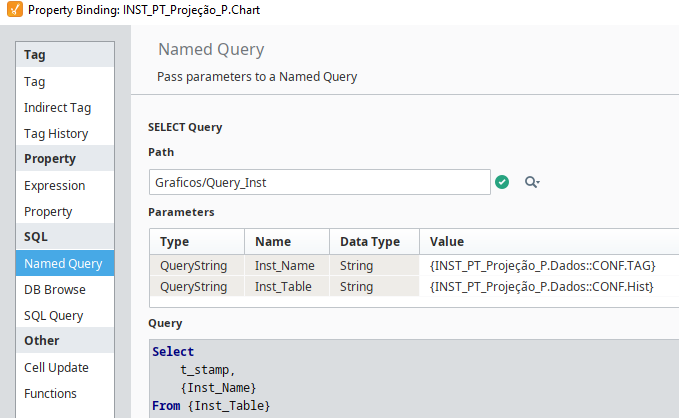Image resolution: width=679 pixels, height=418 pixels.
Task: Open Functions binding option
Action: point(50,393)
